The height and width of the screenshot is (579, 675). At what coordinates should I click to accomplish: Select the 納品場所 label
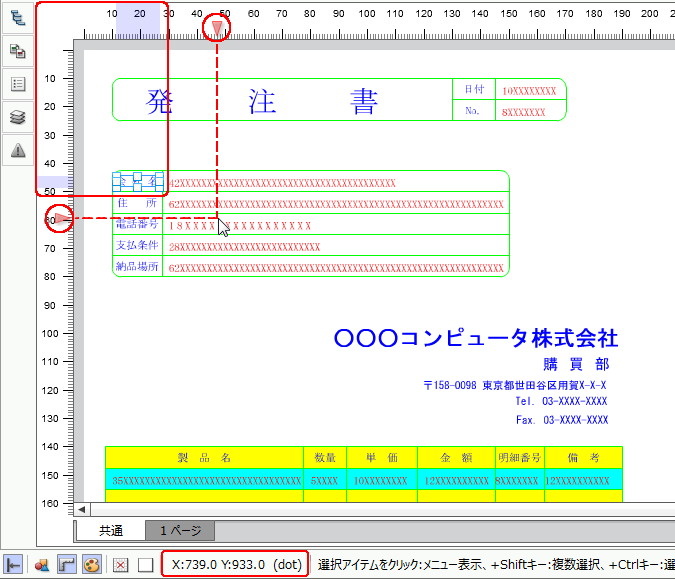click(x=137, y=266)
